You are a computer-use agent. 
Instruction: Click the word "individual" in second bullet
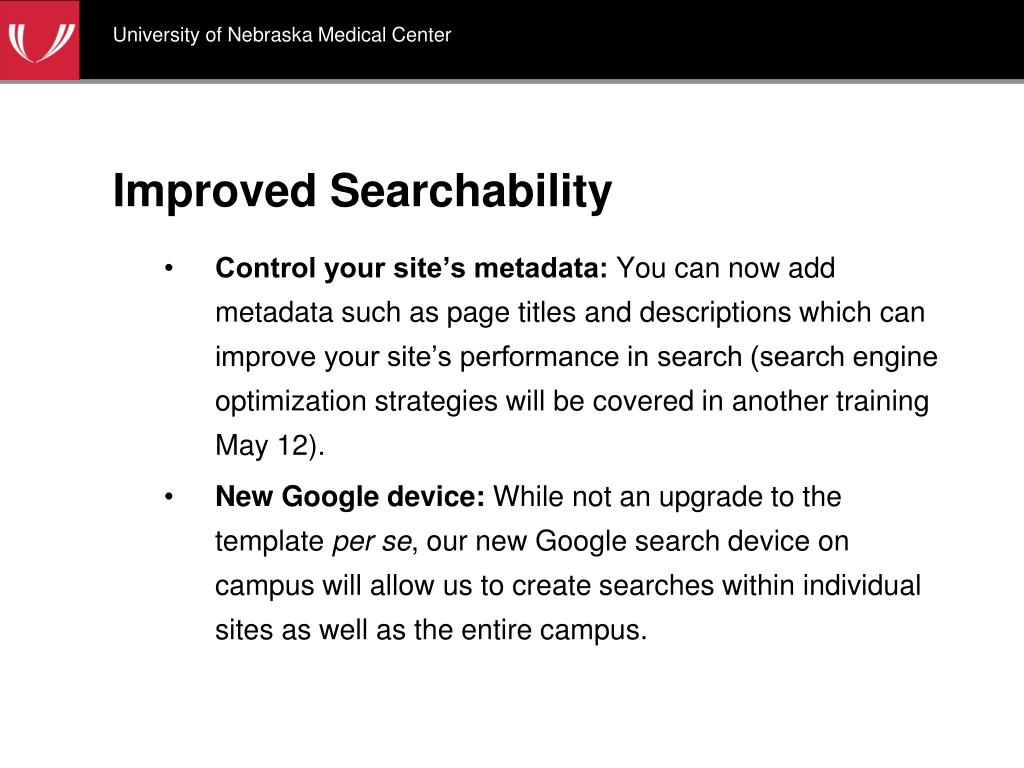click(861, 585)
